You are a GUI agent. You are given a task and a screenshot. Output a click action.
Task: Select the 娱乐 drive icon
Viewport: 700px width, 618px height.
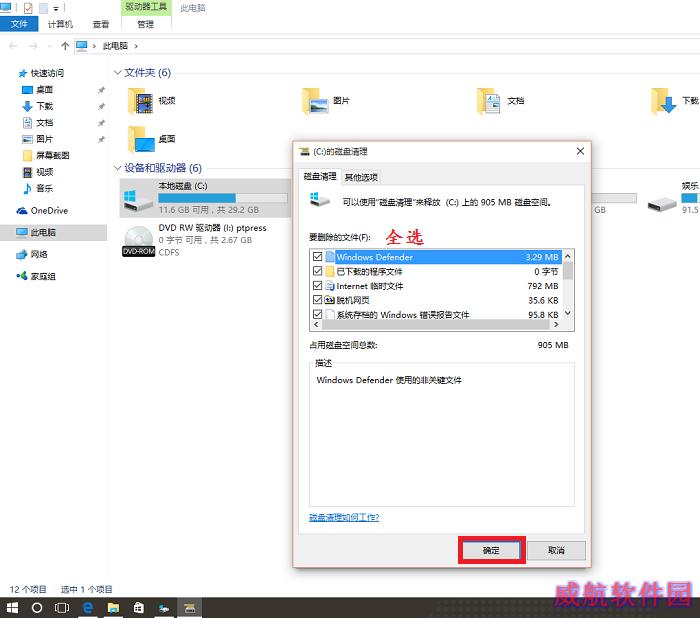[662, 205]
